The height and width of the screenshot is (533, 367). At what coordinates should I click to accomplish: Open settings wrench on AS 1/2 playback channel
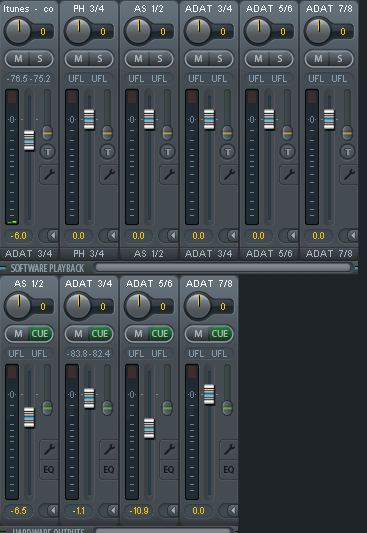[x=170, y=175]
